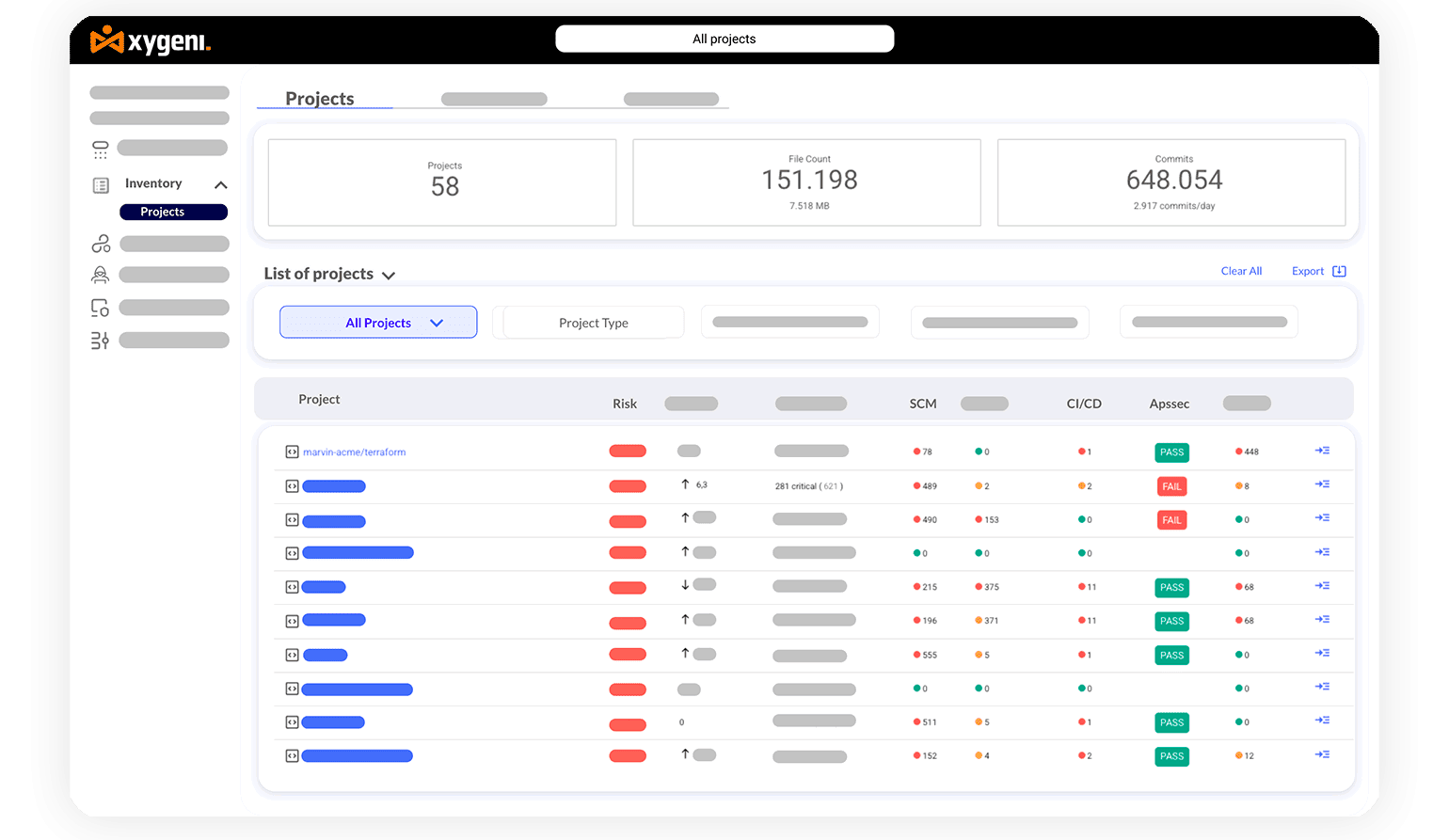Screen dimensions: 1449x840
Task: Expand the List of projects chevron
Action: 389,276
